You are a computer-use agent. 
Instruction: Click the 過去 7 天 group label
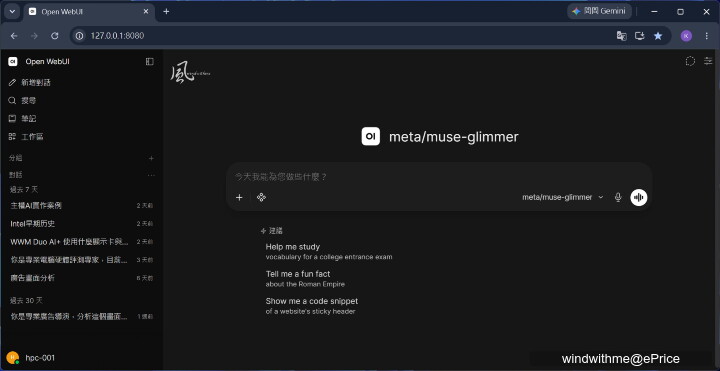tap(24, 189)
